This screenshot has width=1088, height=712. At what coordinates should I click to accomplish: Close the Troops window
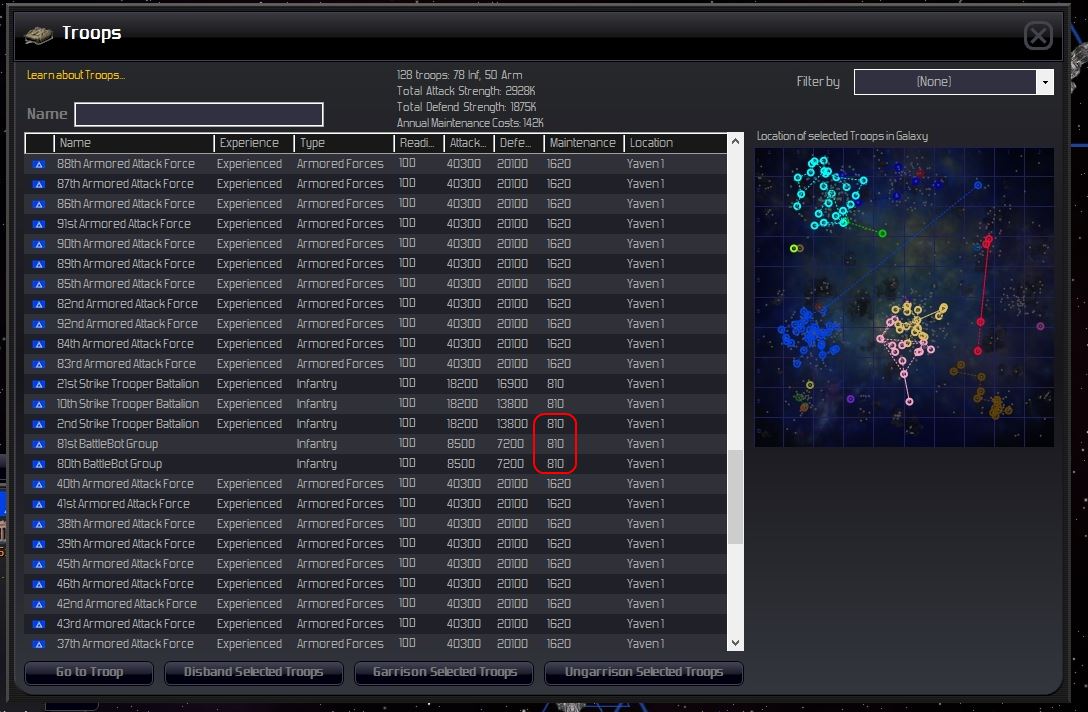[1038, 35]
